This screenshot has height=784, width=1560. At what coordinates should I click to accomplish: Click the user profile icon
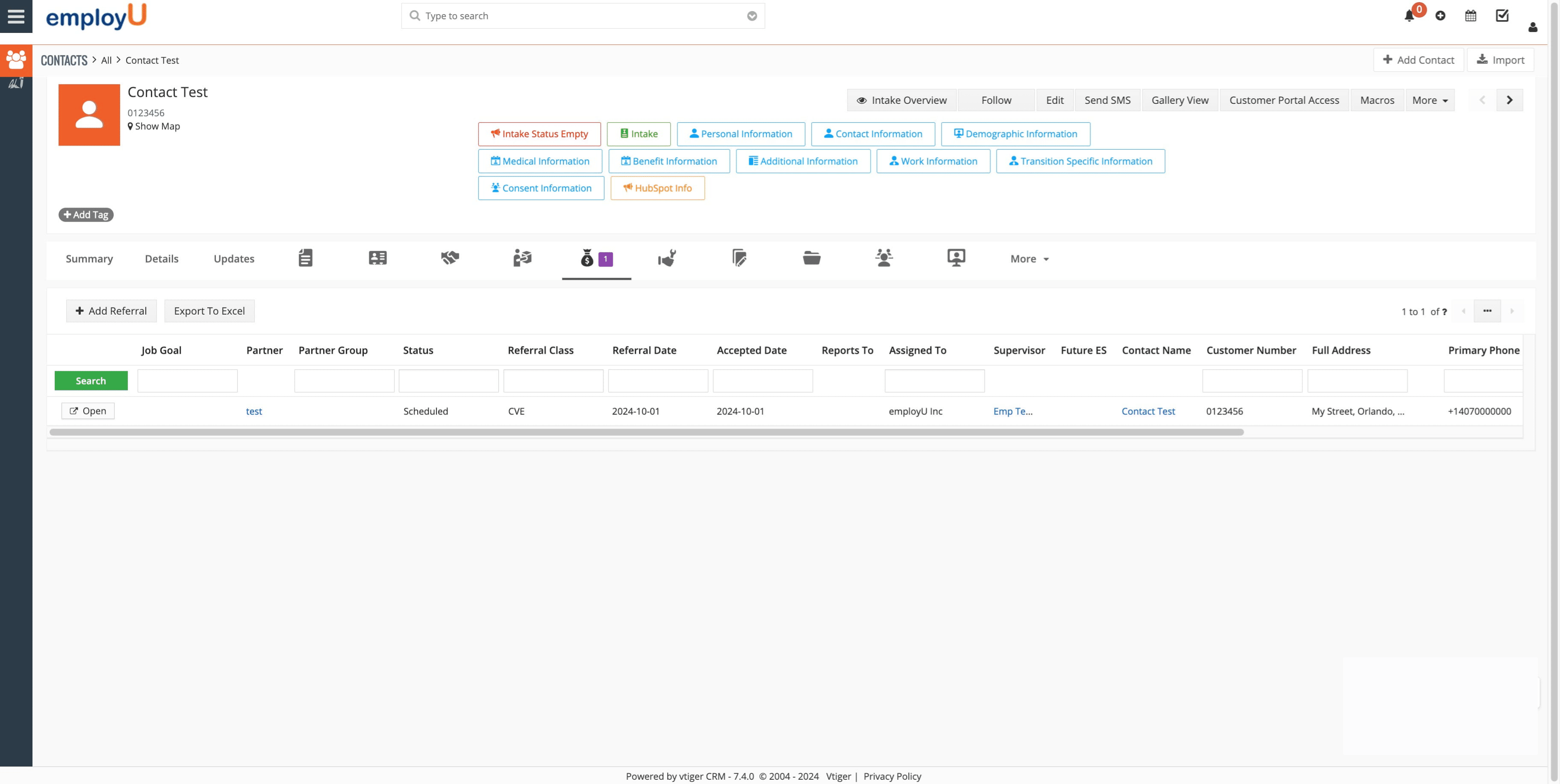1532,27
